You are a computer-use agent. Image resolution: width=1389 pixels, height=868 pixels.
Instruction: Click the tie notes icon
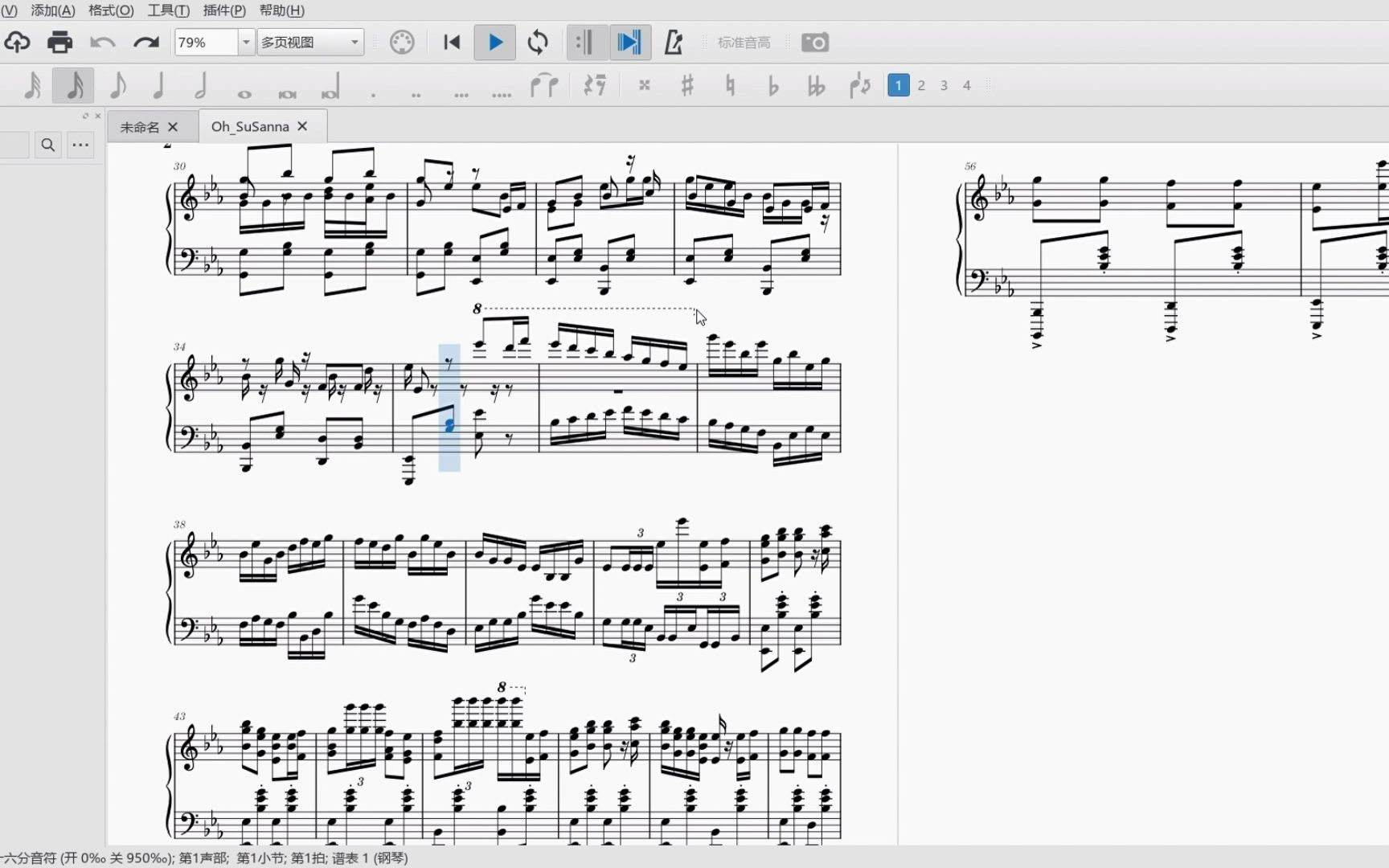[544, 85]
